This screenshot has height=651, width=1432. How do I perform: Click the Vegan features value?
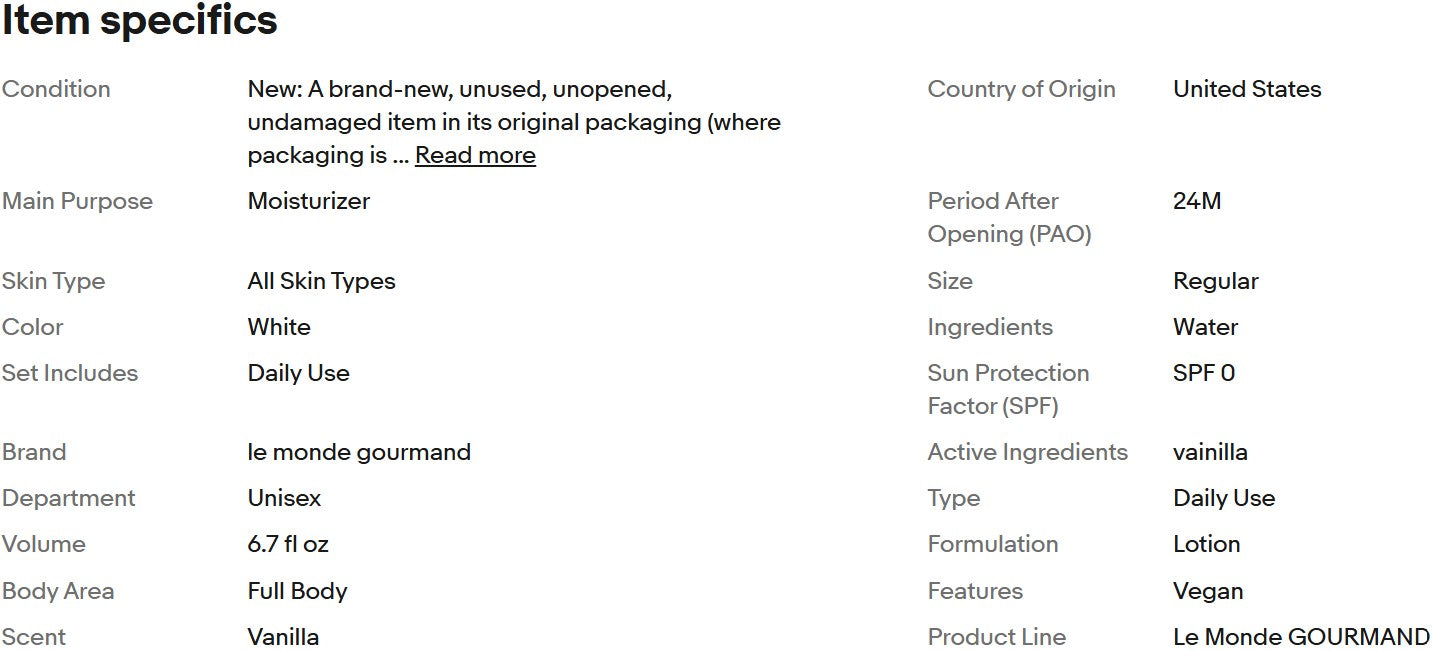(1208, 591)
